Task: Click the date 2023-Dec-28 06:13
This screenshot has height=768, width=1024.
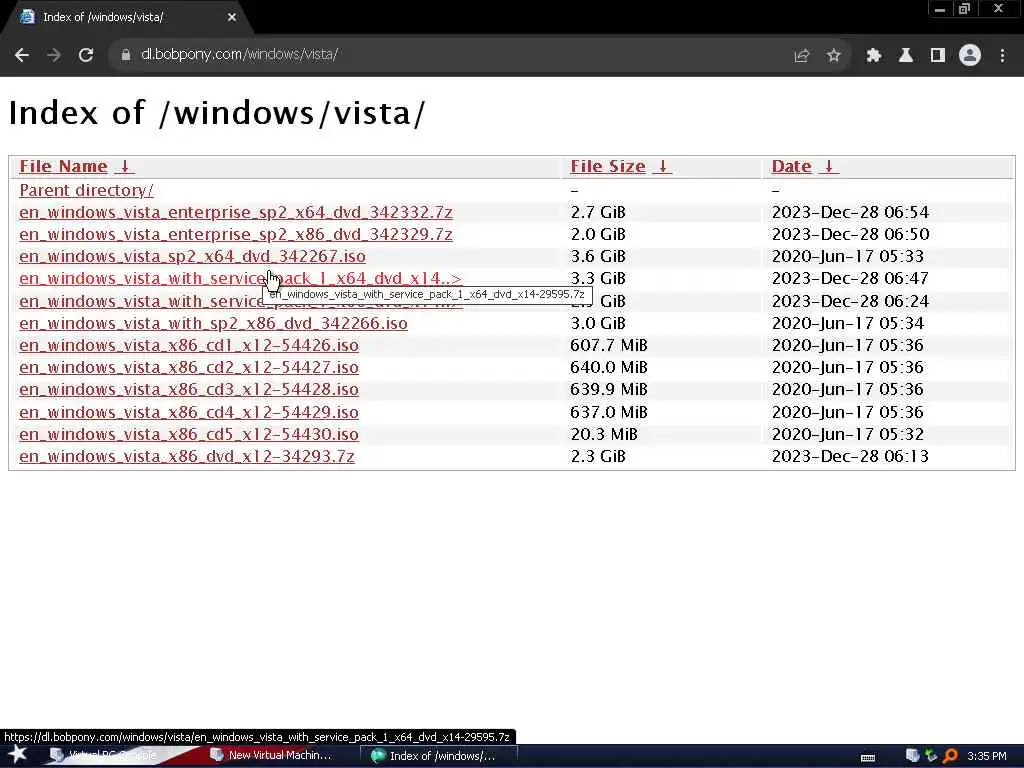Action: [850, 456]
